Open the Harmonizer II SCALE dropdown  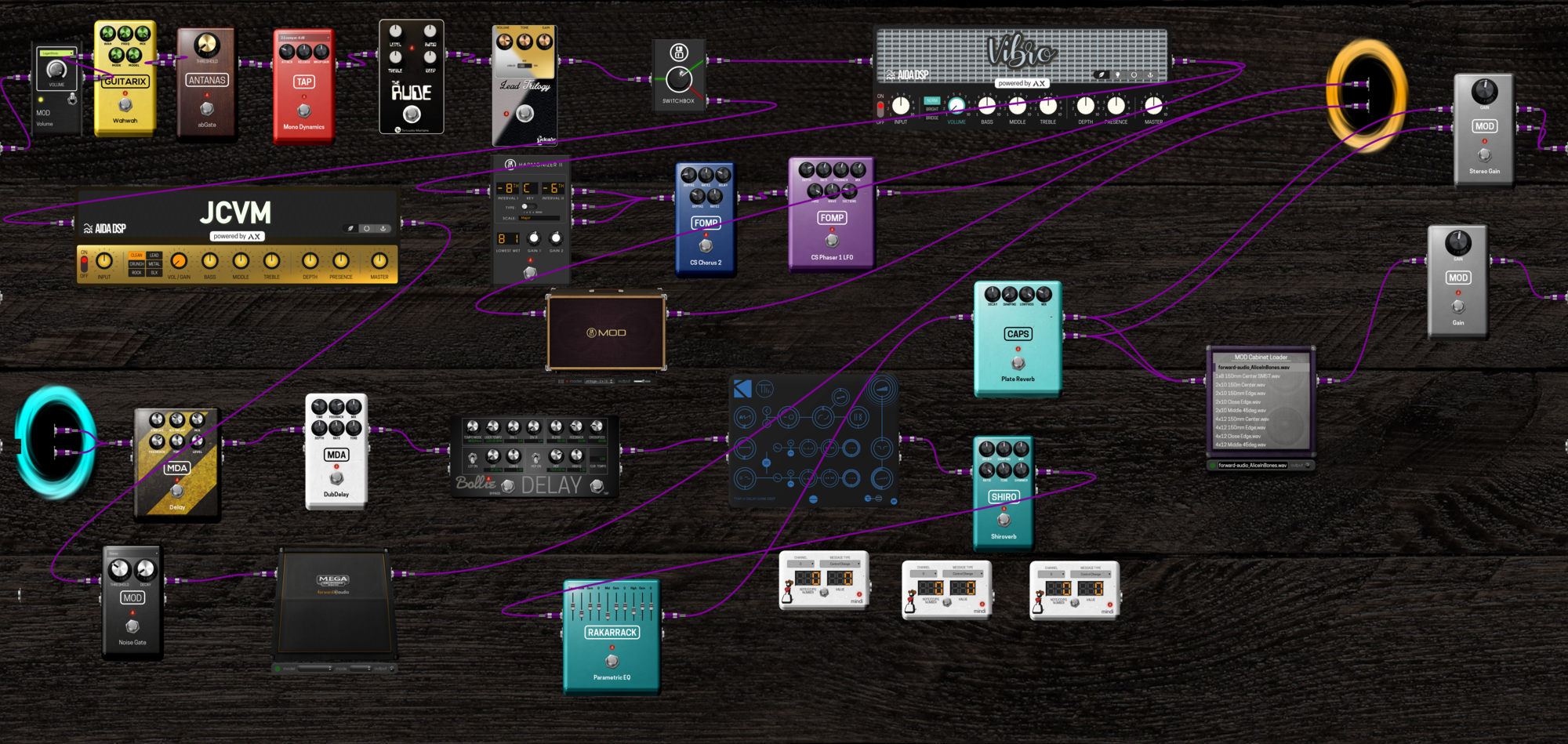click(539, 218)
